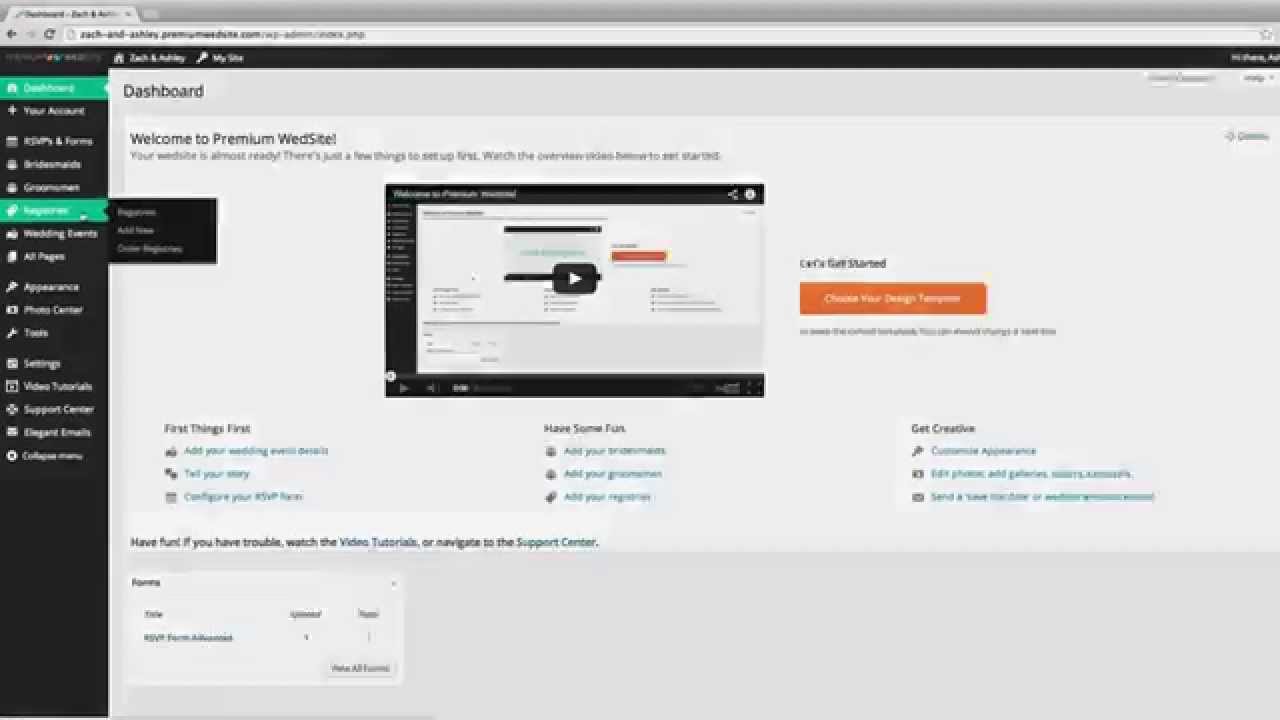
Task: Open Your Account in sidebar
Action: pos(54,111)
